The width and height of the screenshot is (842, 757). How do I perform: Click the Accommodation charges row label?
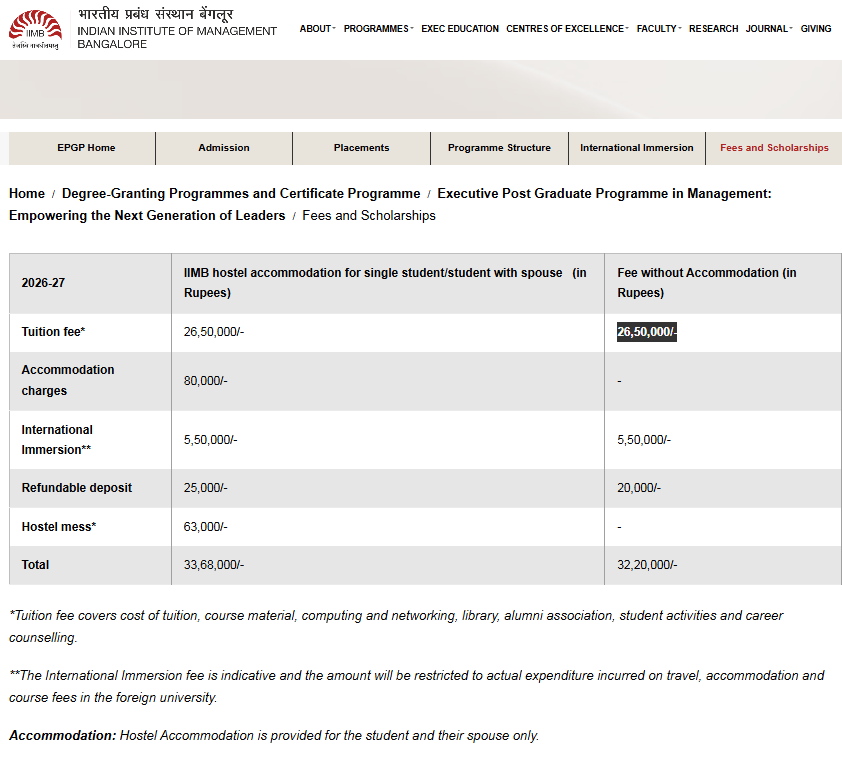[68, 380]
